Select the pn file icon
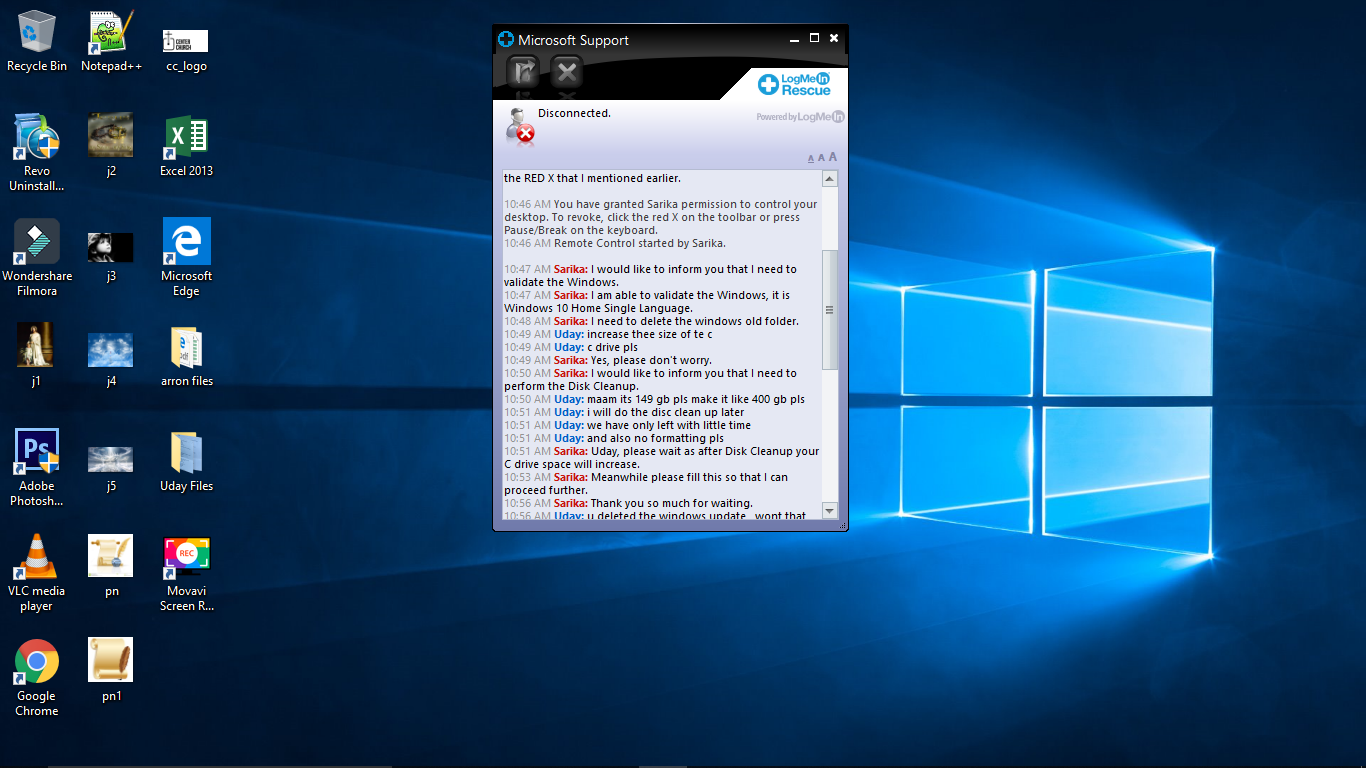This screenshot has width=1366, height=768. pos(111,565)
